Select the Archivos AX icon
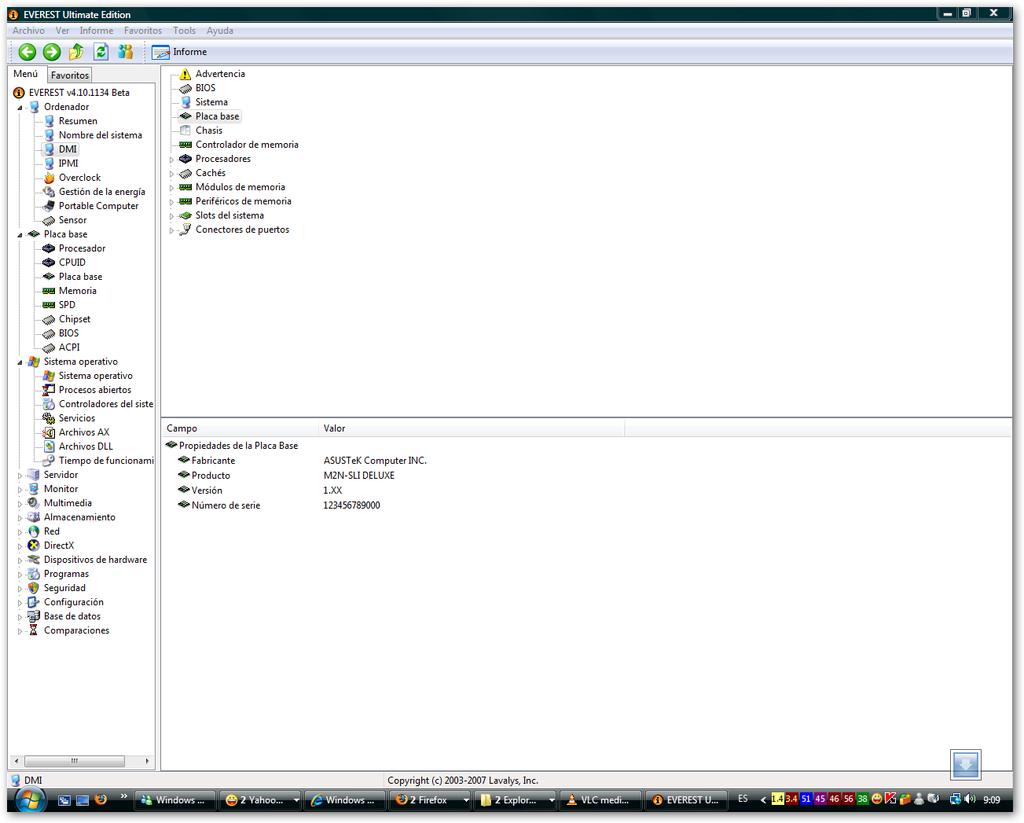 pos(49,432)
